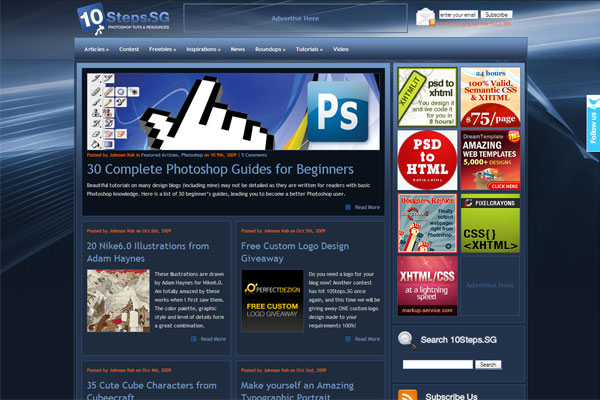Click the Search button in sidebar
This screenshot has height=400, width=600.
pos(488,364)
